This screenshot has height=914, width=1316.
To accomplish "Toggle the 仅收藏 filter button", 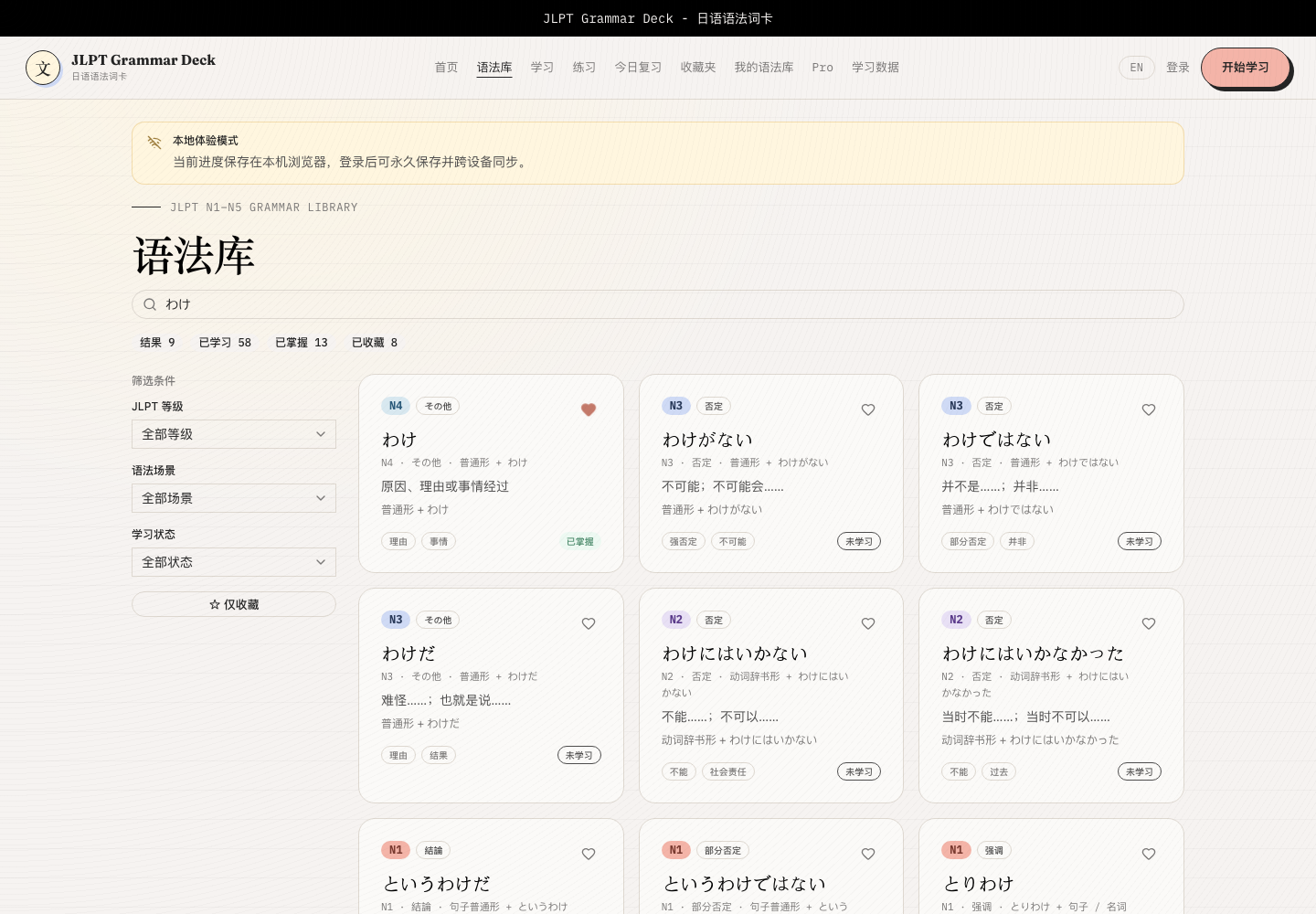I will (x=234, y=604).
